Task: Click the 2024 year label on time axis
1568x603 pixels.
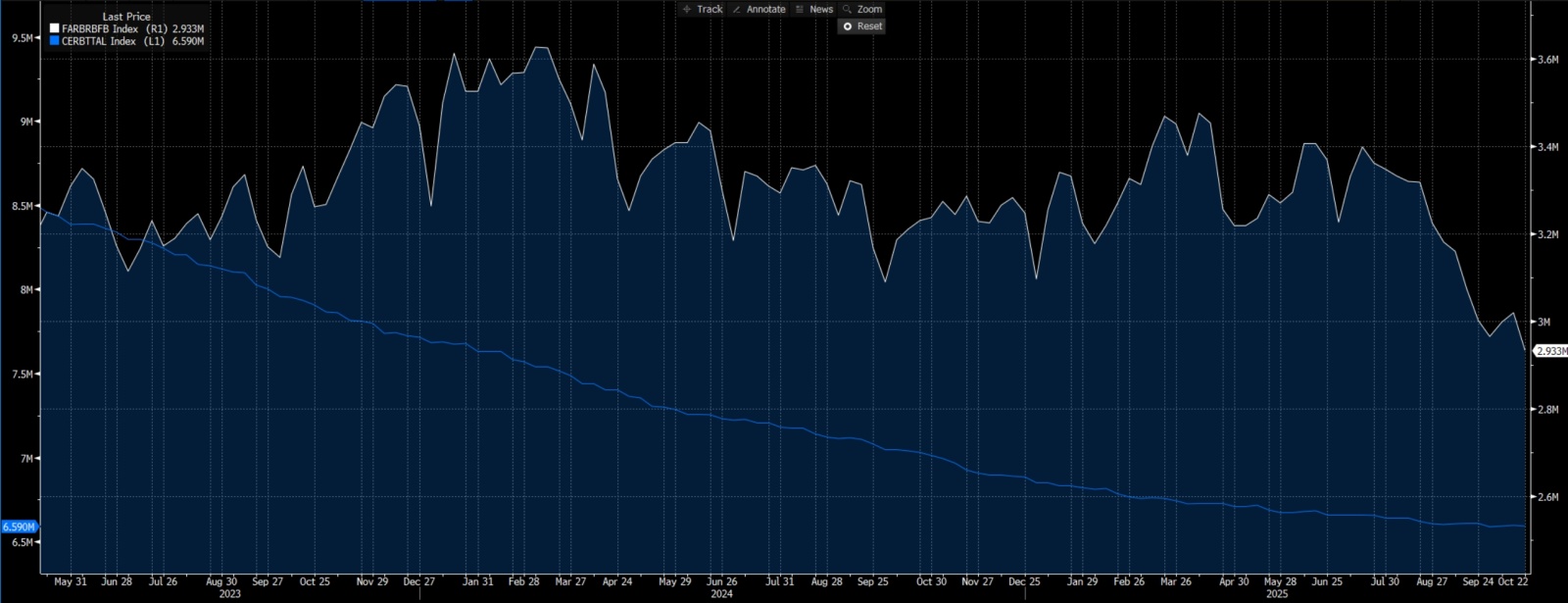Action: click(721, 593)
